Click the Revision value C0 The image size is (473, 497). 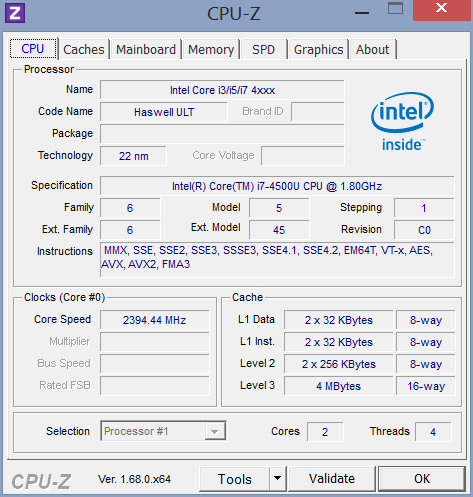(x=424, y=230)
